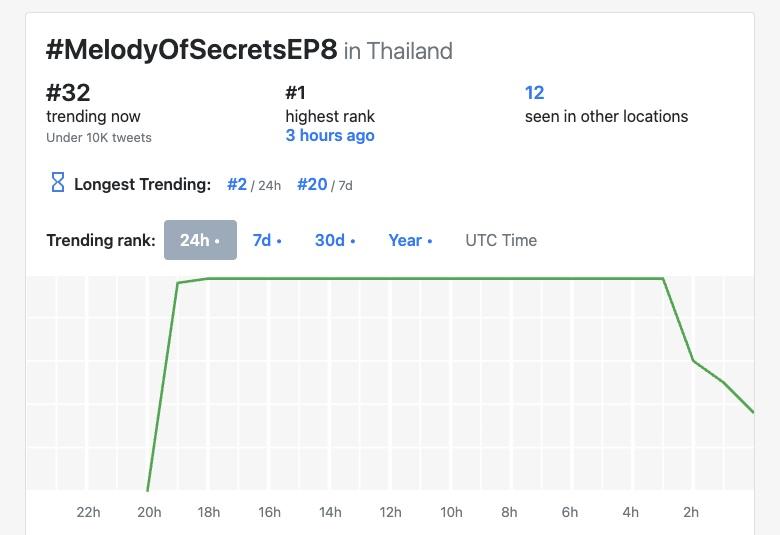
Task: Switch to the 7d trending rank tab
Action: pos(266,240)
